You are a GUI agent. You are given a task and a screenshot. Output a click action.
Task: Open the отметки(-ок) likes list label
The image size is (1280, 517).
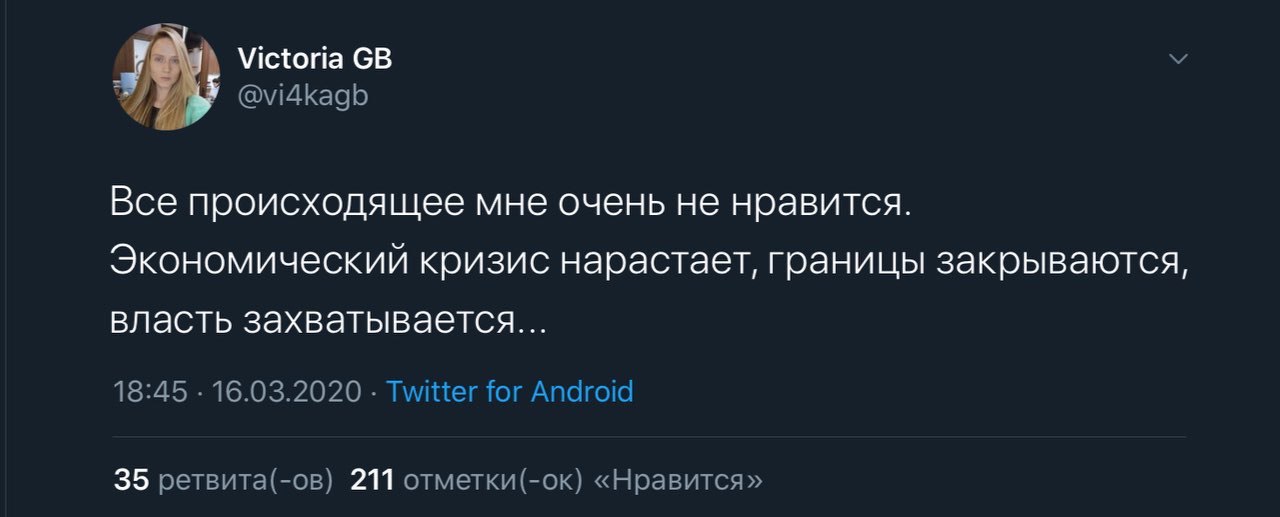492,480
